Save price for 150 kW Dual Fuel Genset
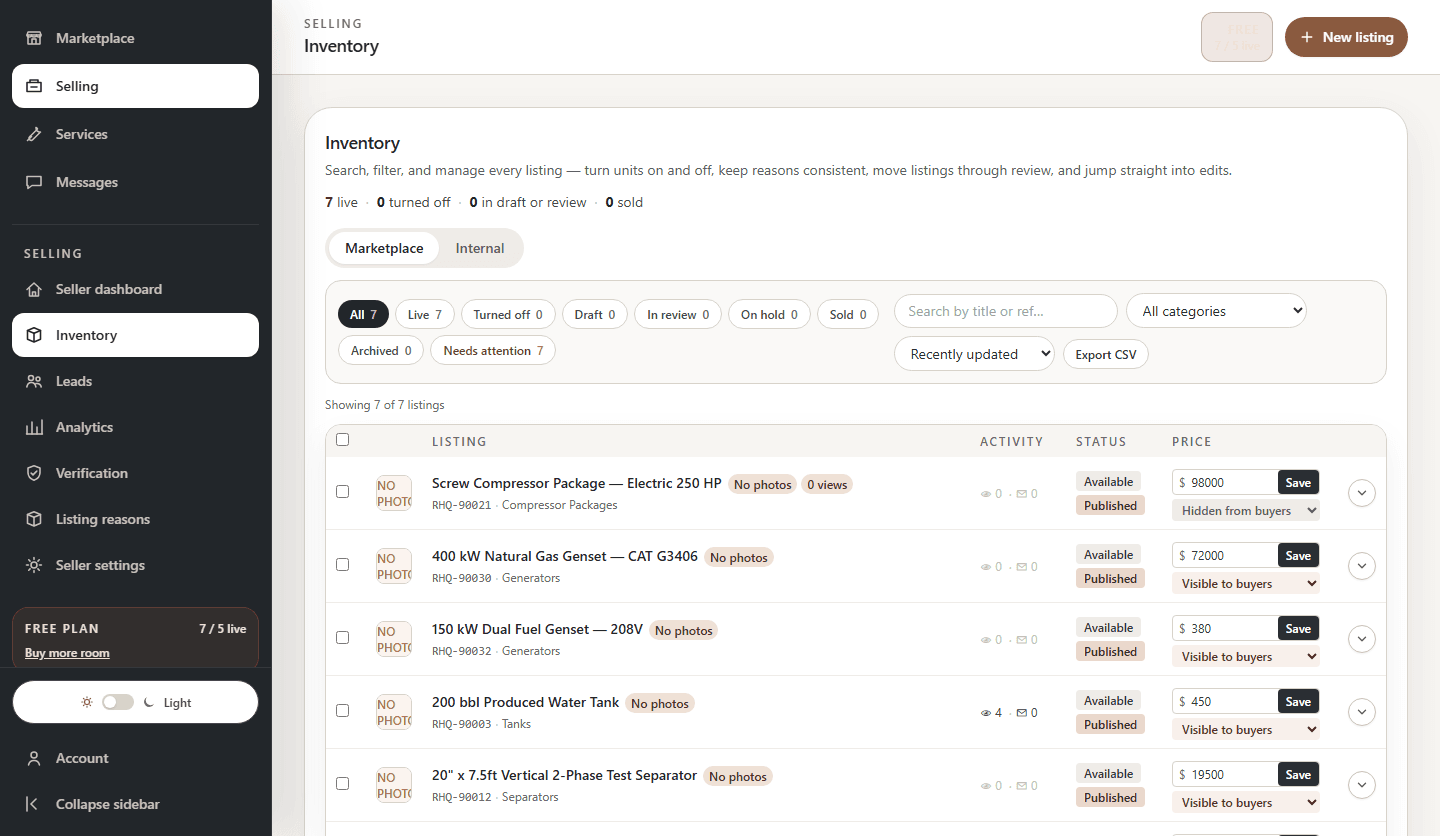Screen dimensions: 1440x836 1298,629
